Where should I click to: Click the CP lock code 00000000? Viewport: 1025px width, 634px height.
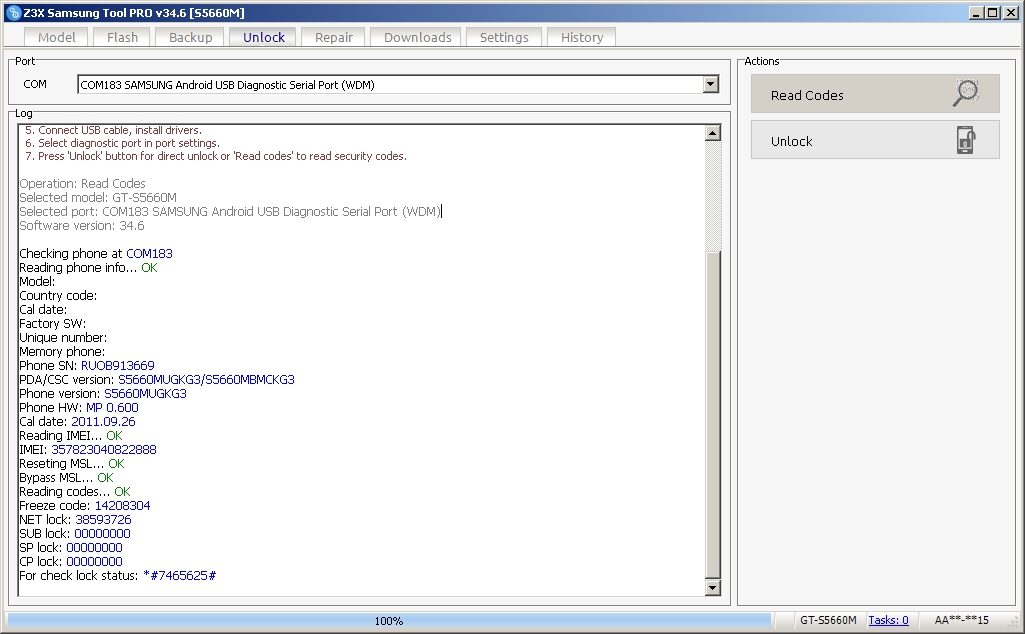(x=94, y=561)
